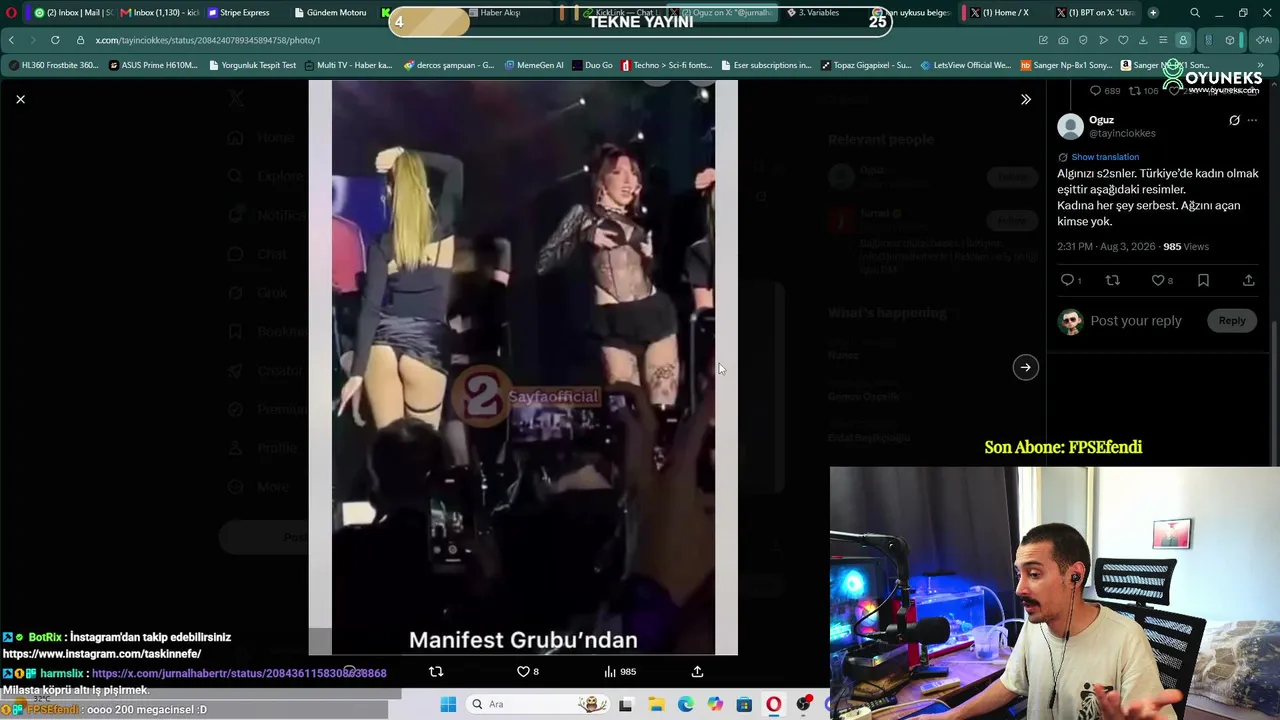
Task: Like the tweet in the sidebar
Action: [x=1157, y=280]
